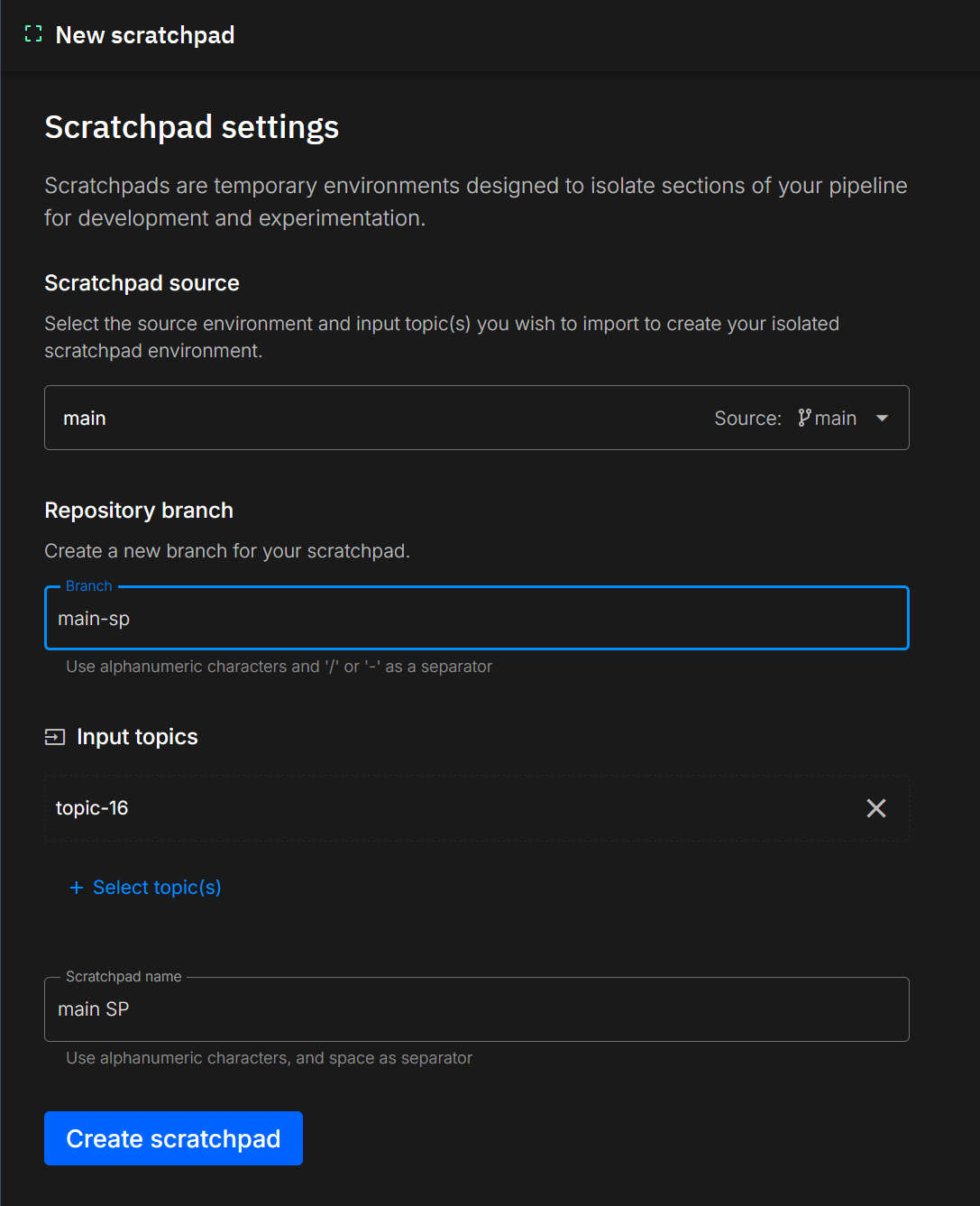
Task: Select the topic-16 input topic row
Action: [451, 808]
